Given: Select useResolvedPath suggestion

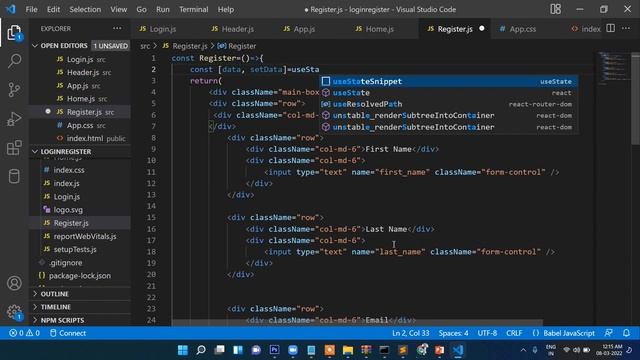Looking at the screenshot, I should pos(448,104).
